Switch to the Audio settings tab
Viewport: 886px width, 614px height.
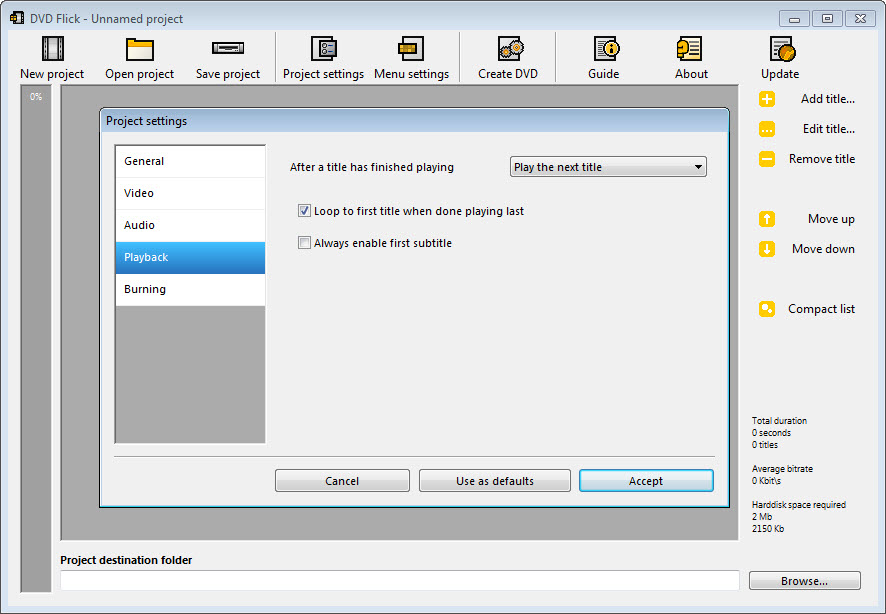click(x=190, y=225)
